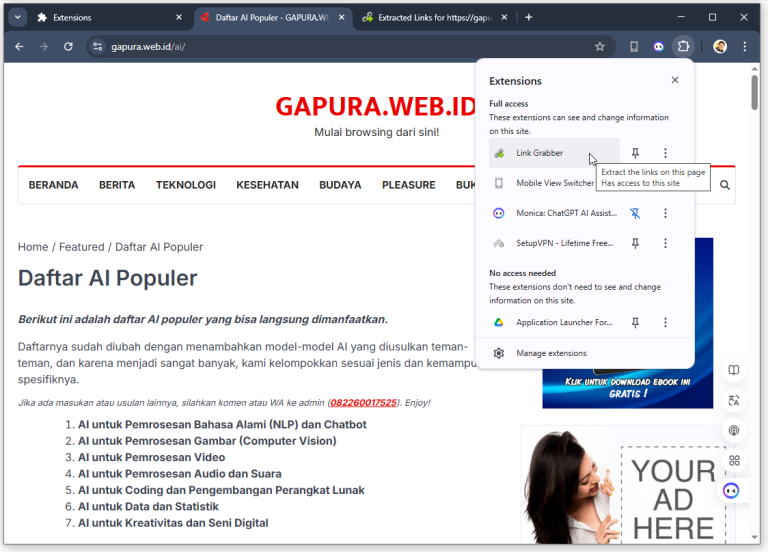Screen dimensions: 768x552
Task: Click the browser back arrow
Action: tap(19, 47)
